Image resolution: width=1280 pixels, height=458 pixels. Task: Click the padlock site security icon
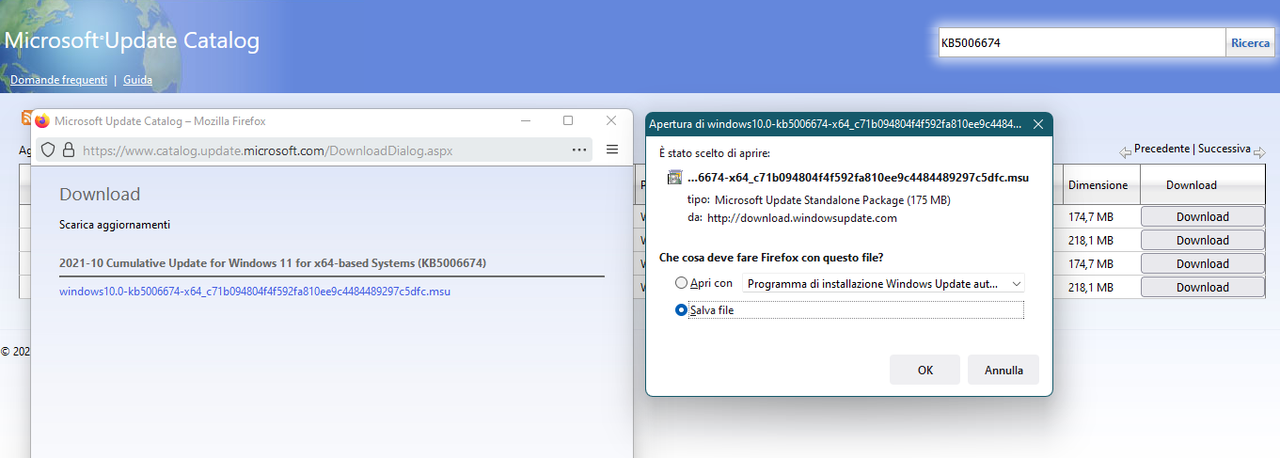click(x=68, y=150)
